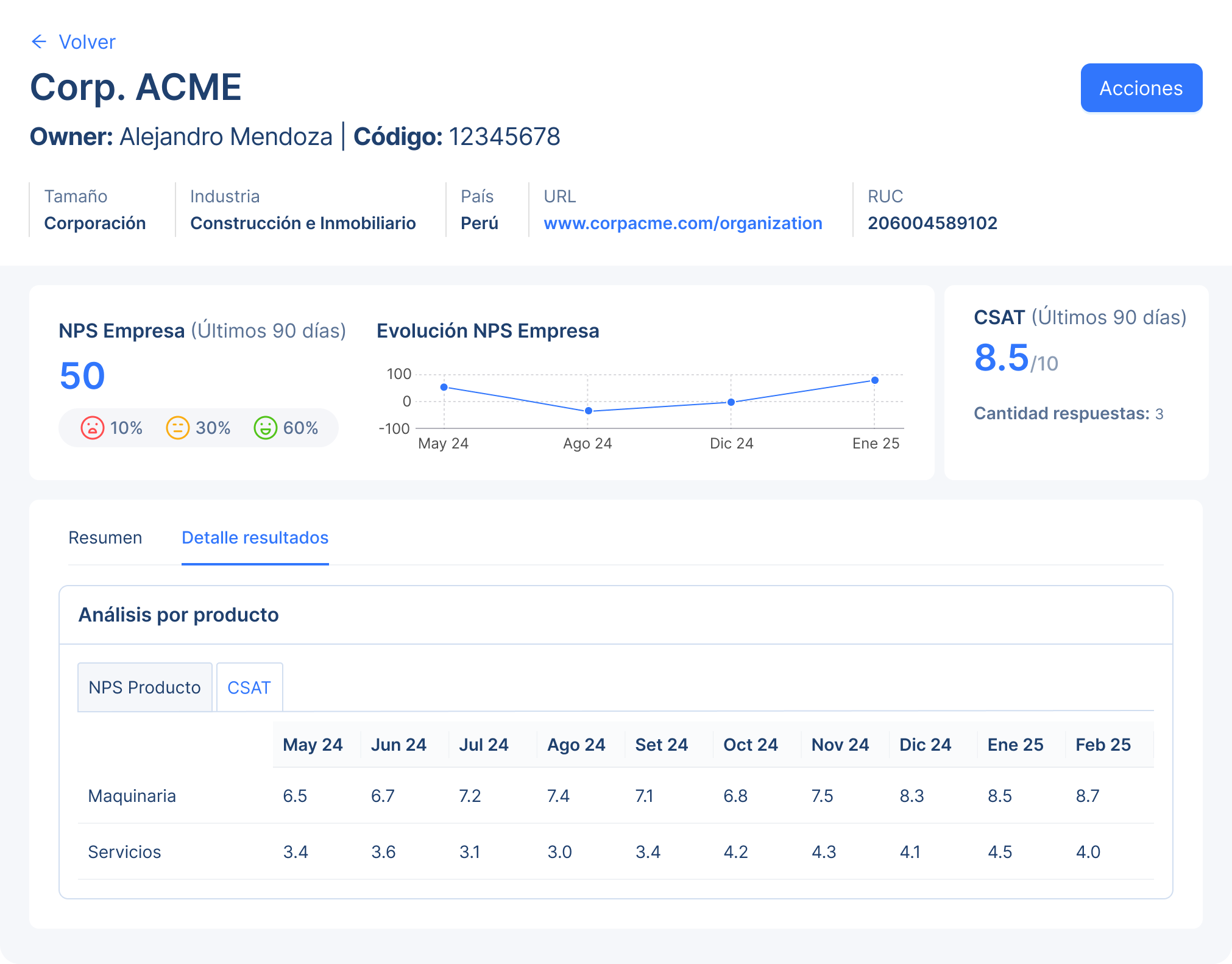This screenshot has height=964, width=1232.
Task: Toggle the NPS Producto metric selector
Action: pos(144,687)
